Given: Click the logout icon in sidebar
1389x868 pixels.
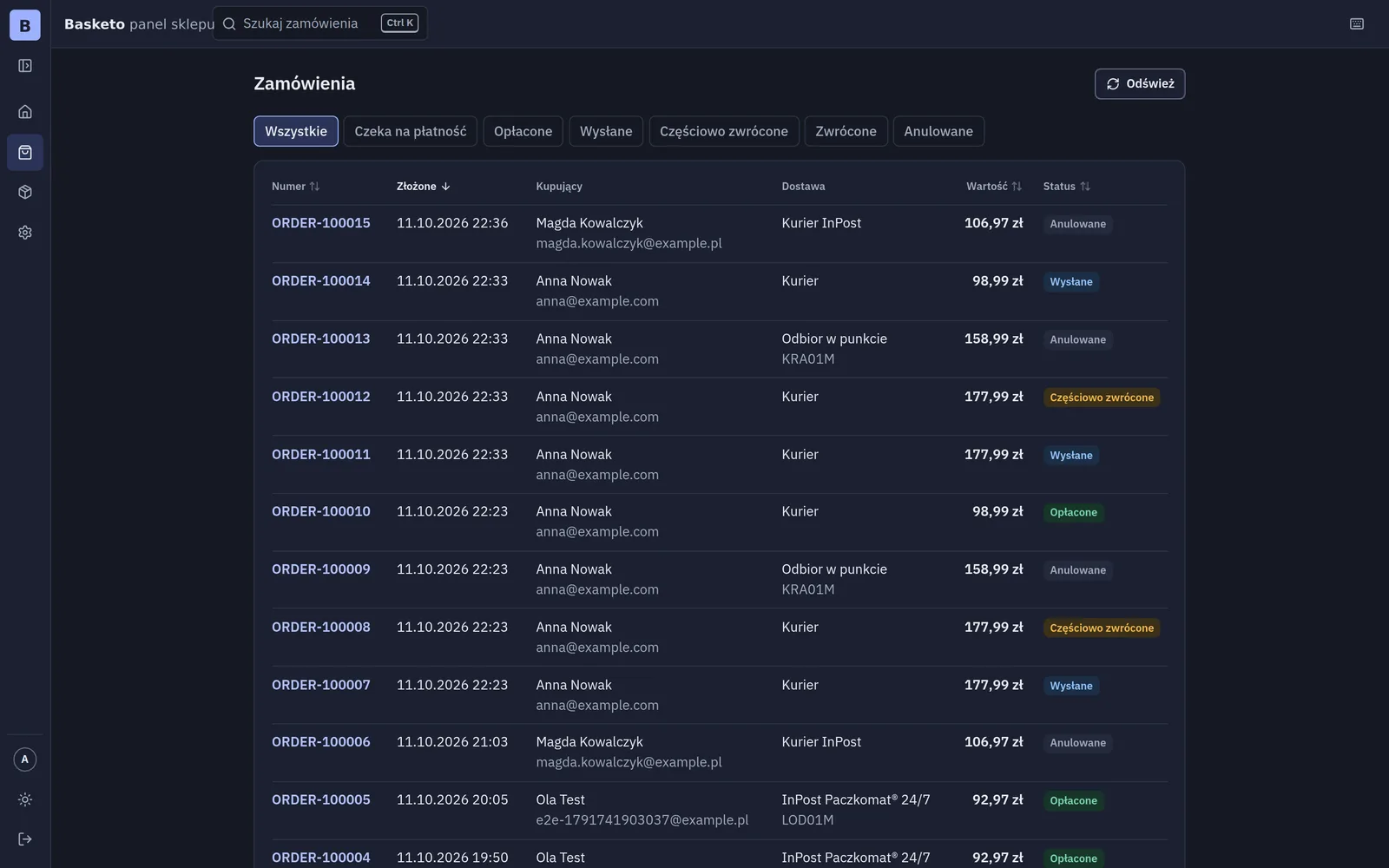Looking at the screenshot, I should pyautogui.click(x=25, y=839).
